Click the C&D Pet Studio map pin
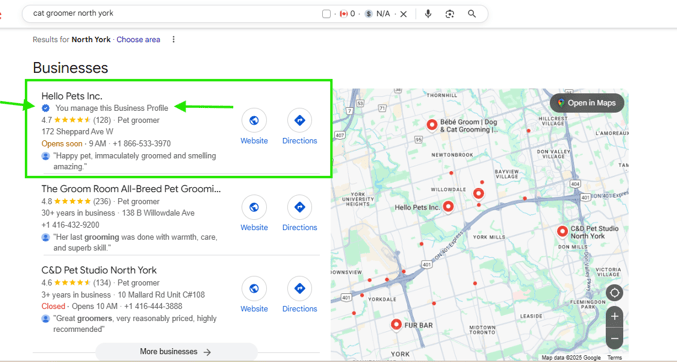The height and width of the screenshot is (362, 677). click(562, 232)
